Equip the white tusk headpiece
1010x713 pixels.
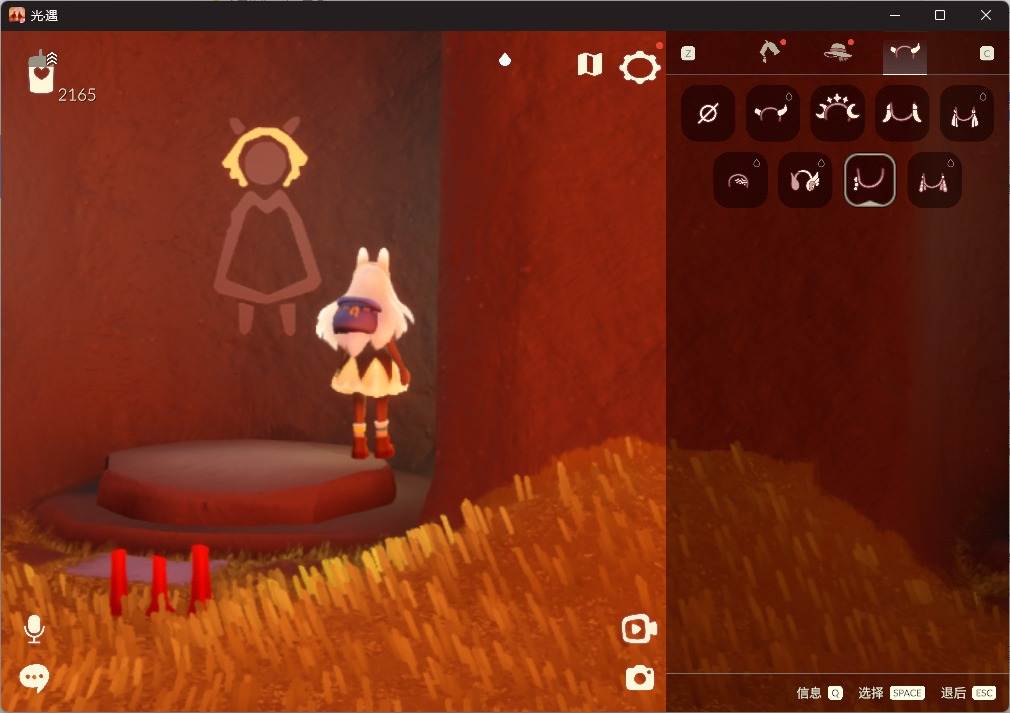902,113
